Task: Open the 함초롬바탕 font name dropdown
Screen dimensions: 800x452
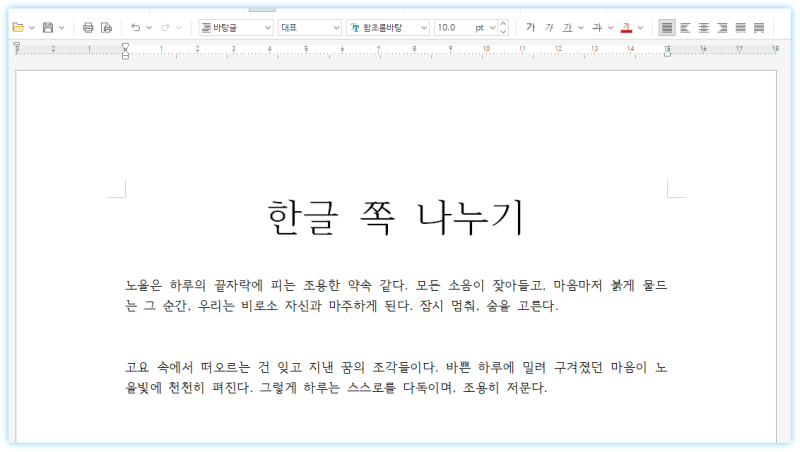Action: point(424,27)
